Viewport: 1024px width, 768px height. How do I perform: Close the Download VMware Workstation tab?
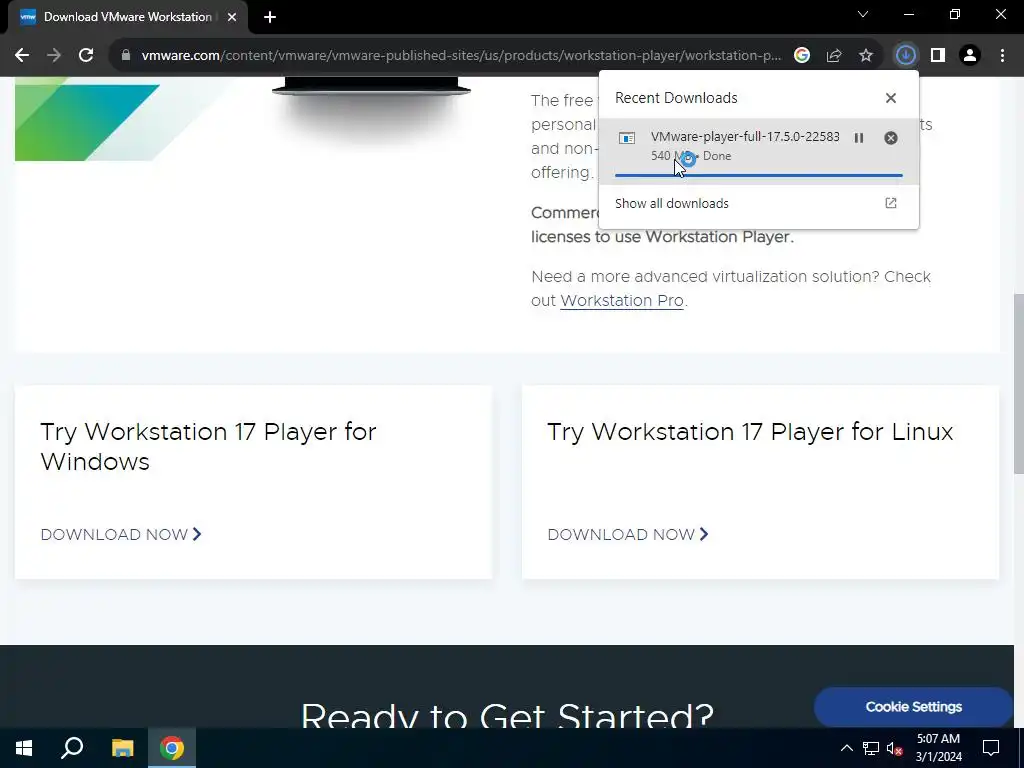point(232,17)
